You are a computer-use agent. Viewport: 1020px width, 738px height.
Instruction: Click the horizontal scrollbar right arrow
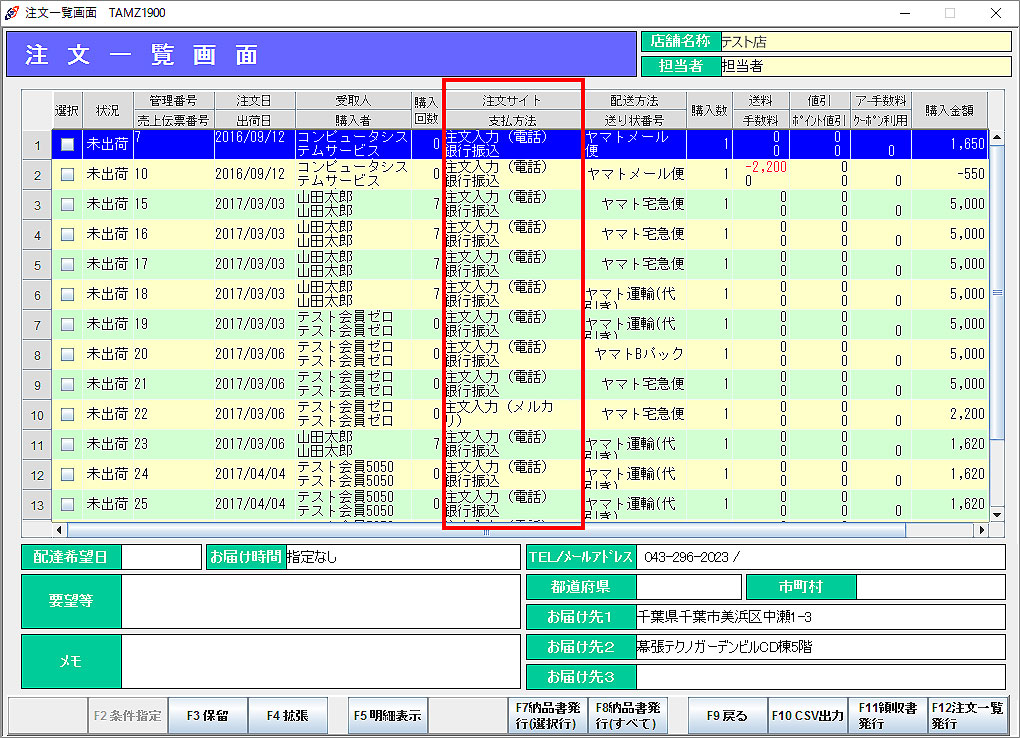(x=982, y=530)
